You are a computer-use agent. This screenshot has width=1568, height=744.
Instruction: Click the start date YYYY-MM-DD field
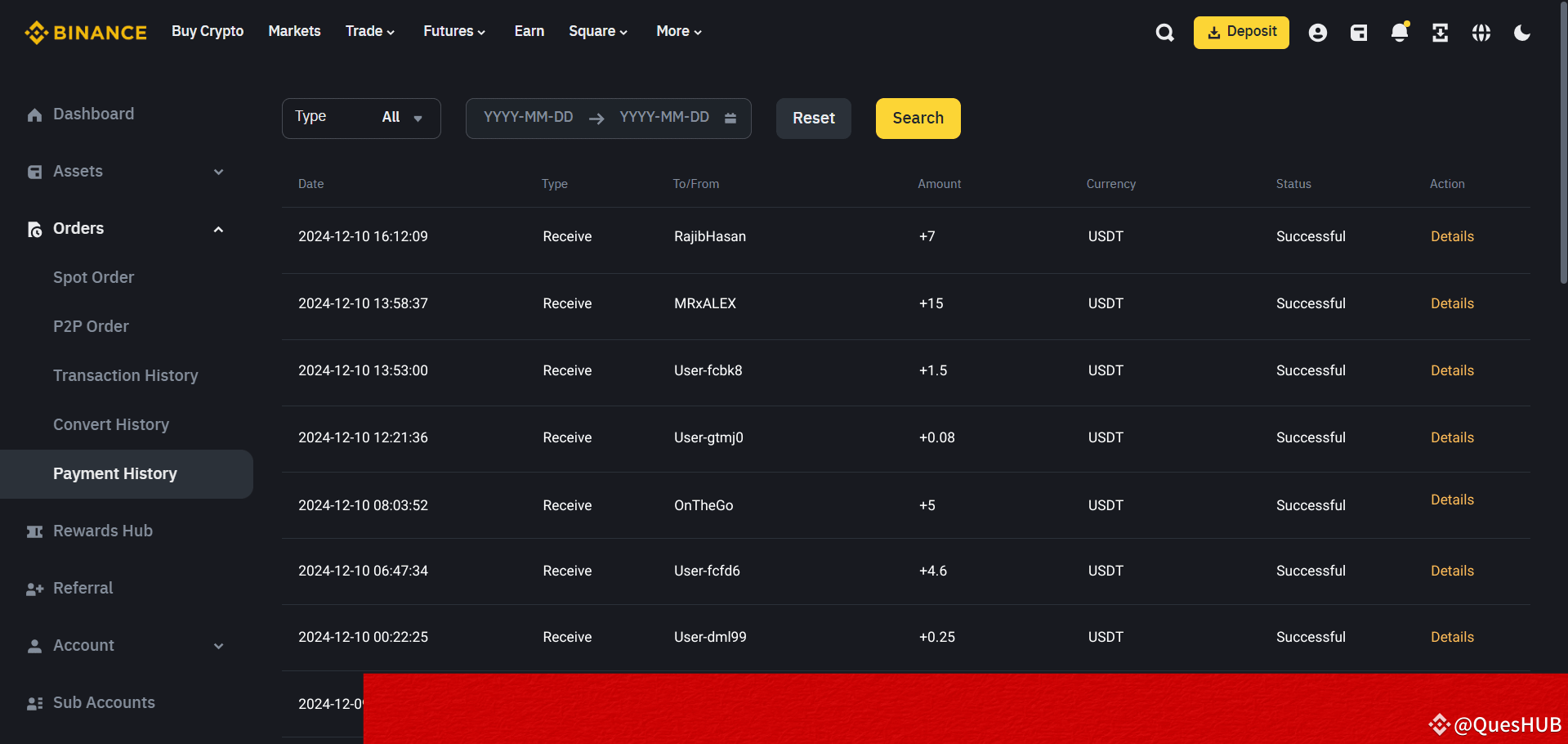click(528, 117)
